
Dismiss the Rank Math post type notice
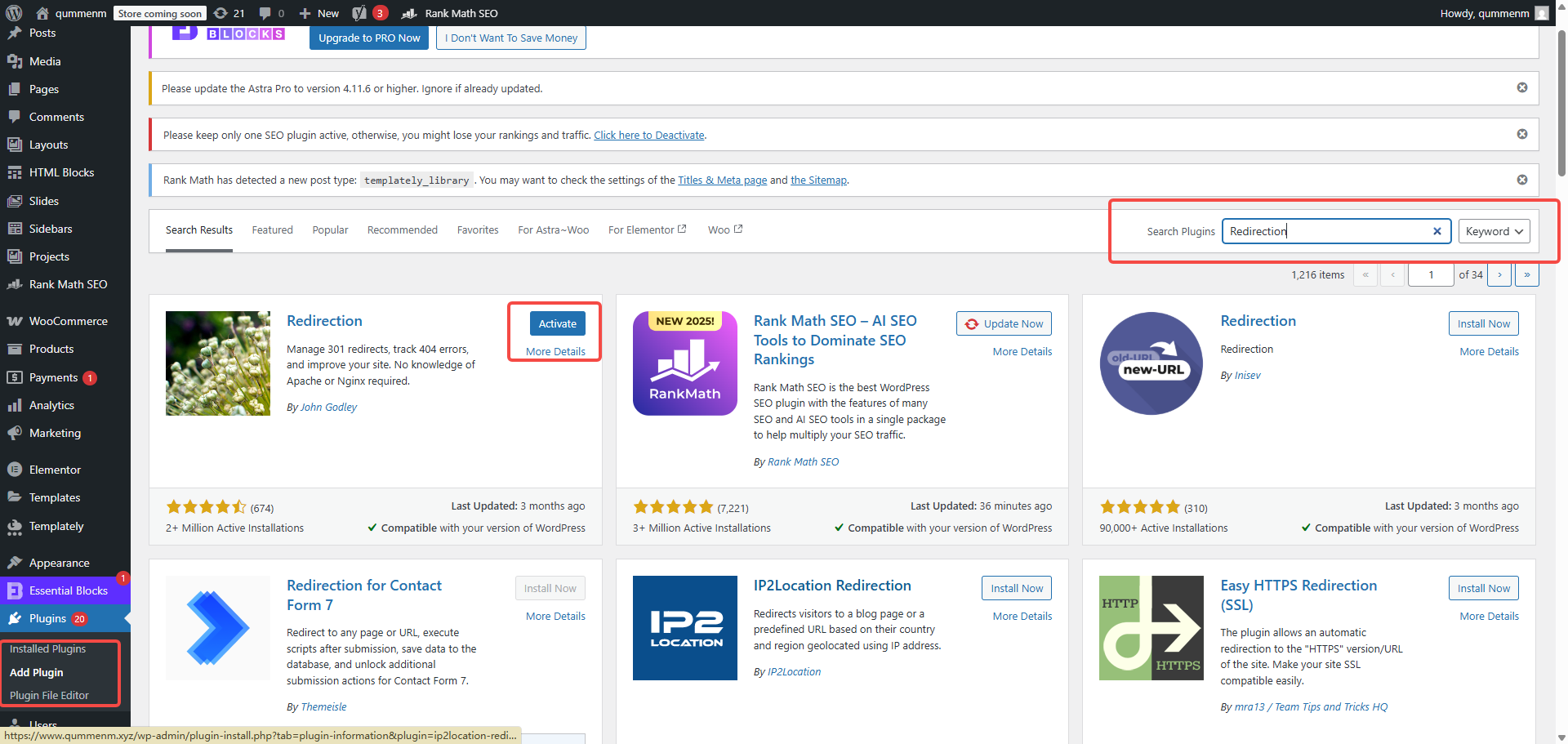(1521, 180)
